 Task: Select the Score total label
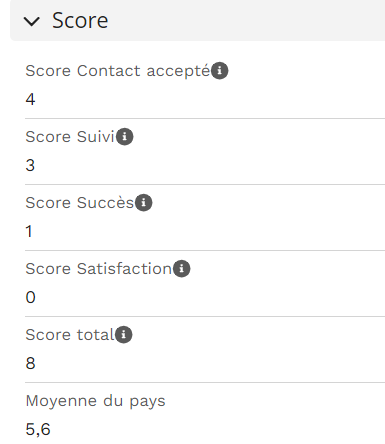(70, 335)
